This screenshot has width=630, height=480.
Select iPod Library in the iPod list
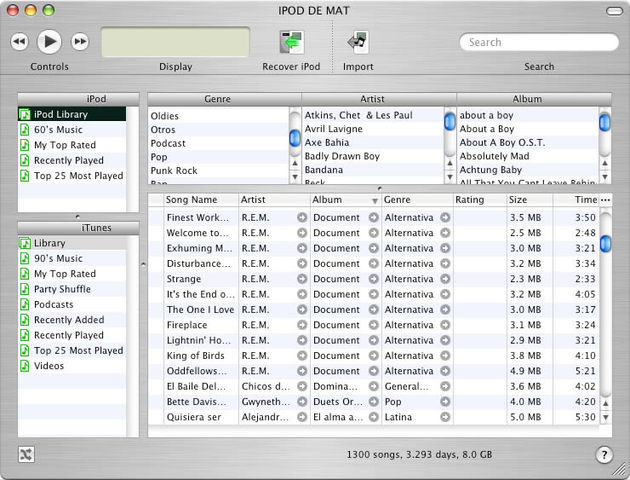click(72, 114)
